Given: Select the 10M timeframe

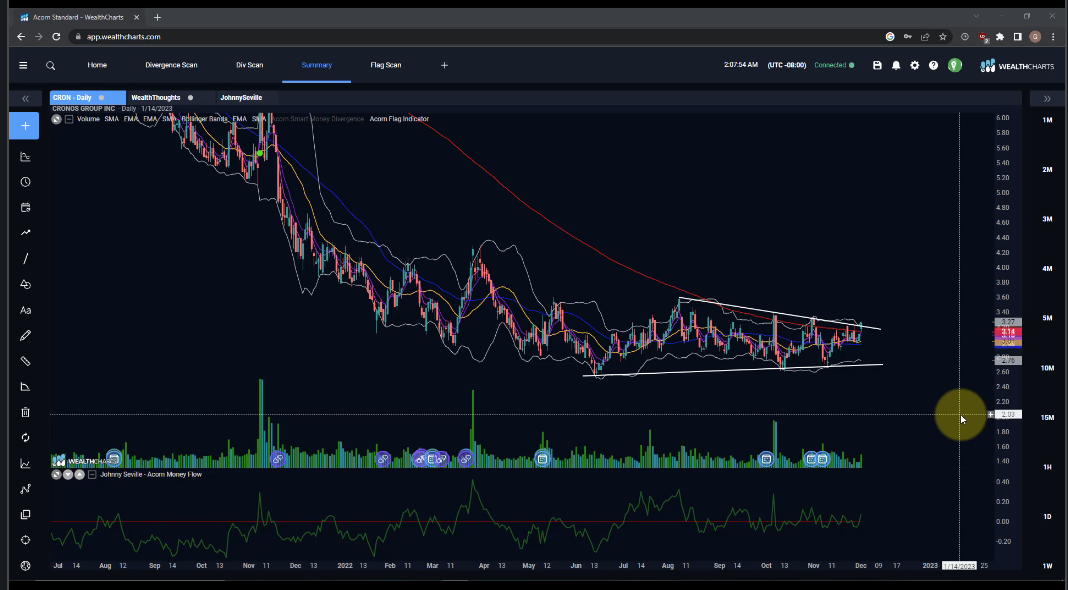Looking at the screenshot, I should coord(1047,368).
